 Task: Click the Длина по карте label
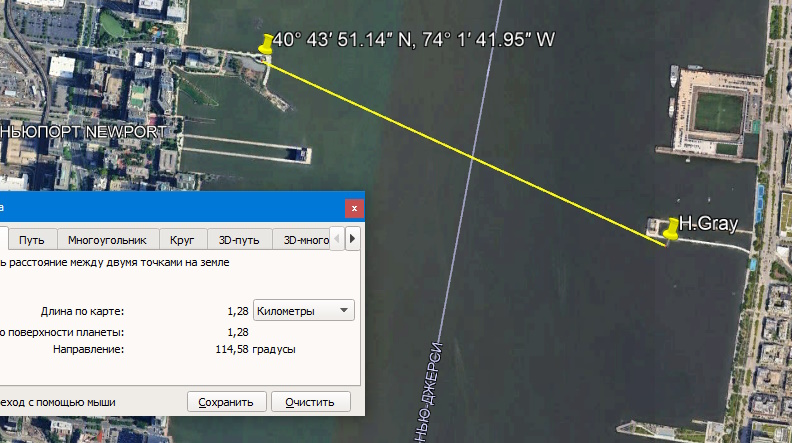82,311
